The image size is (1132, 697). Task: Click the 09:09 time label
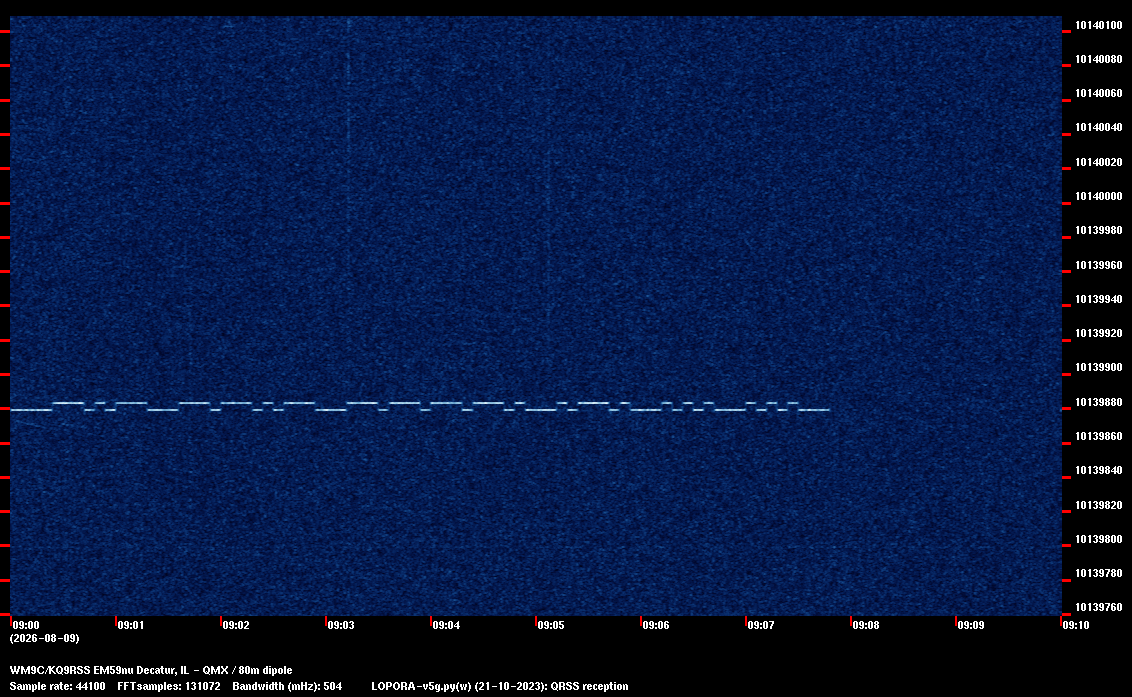[x=970, y=625]
